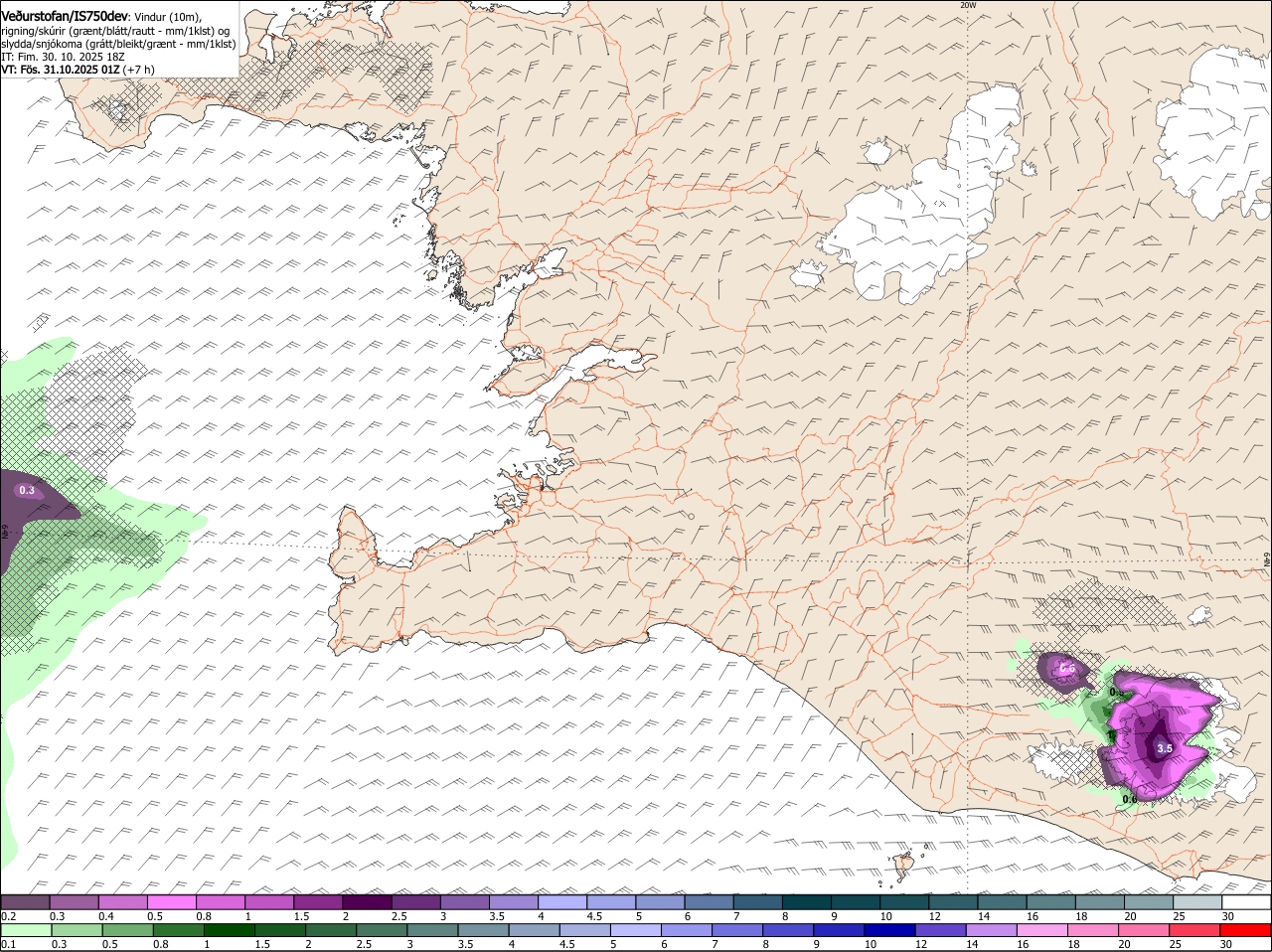Click the 30 label in the upper legend row
The image size is (1272, 952).
coord(1227,916)
